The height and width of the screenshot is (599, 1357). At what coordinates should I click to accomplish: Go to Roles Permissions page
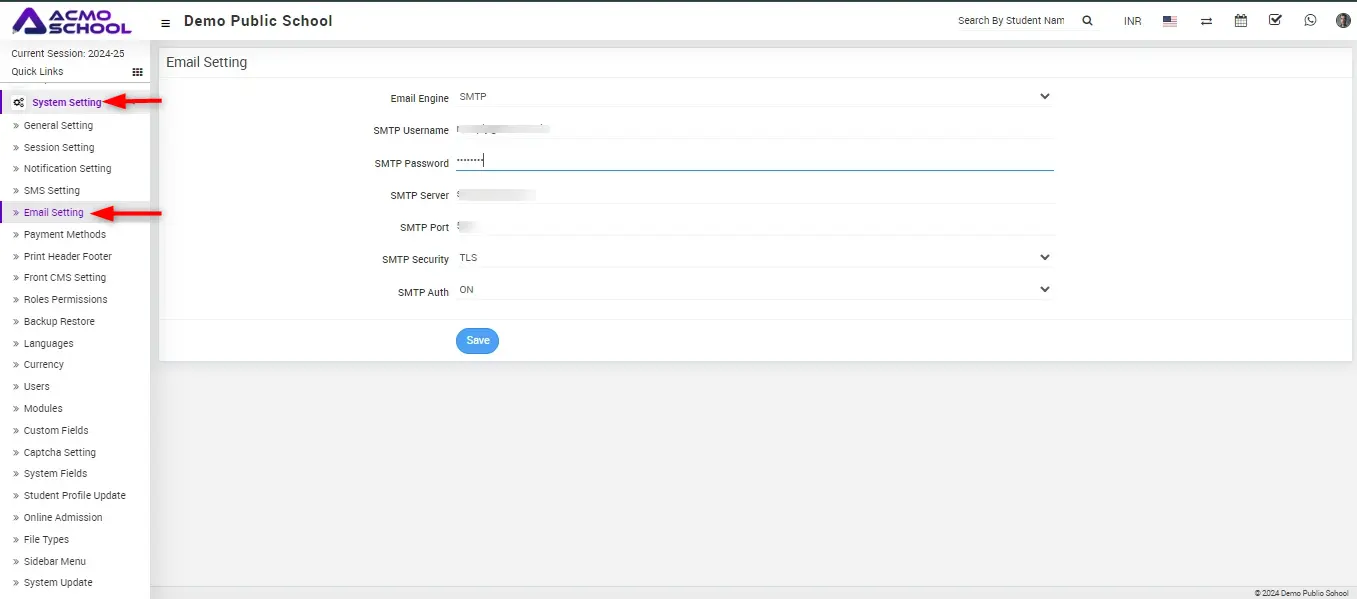pyautogui.click(x=65, y=300)
